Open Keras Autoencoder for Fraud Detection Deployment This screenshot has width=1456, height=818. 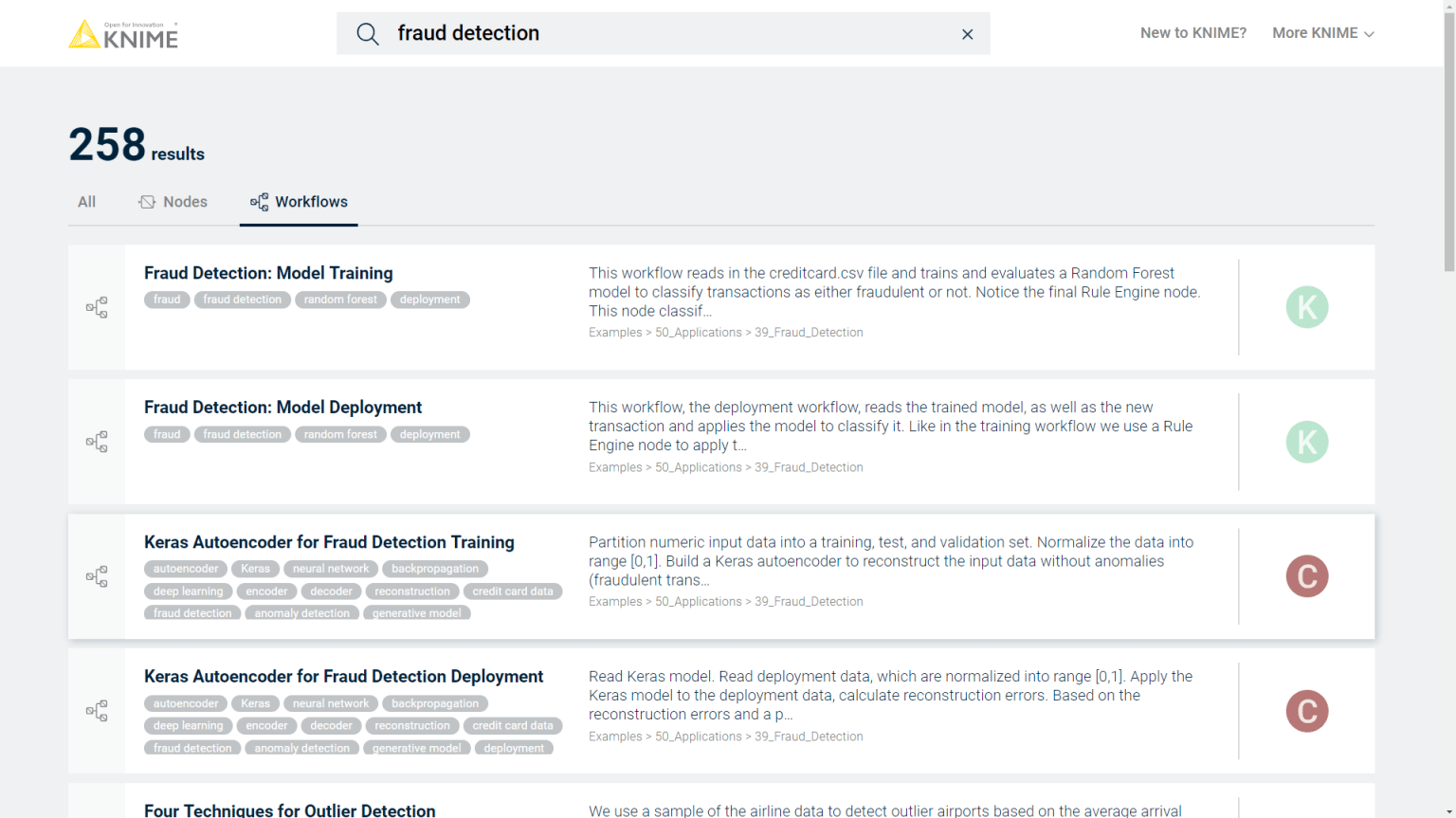pyautogui.click(x=343, y=677)
